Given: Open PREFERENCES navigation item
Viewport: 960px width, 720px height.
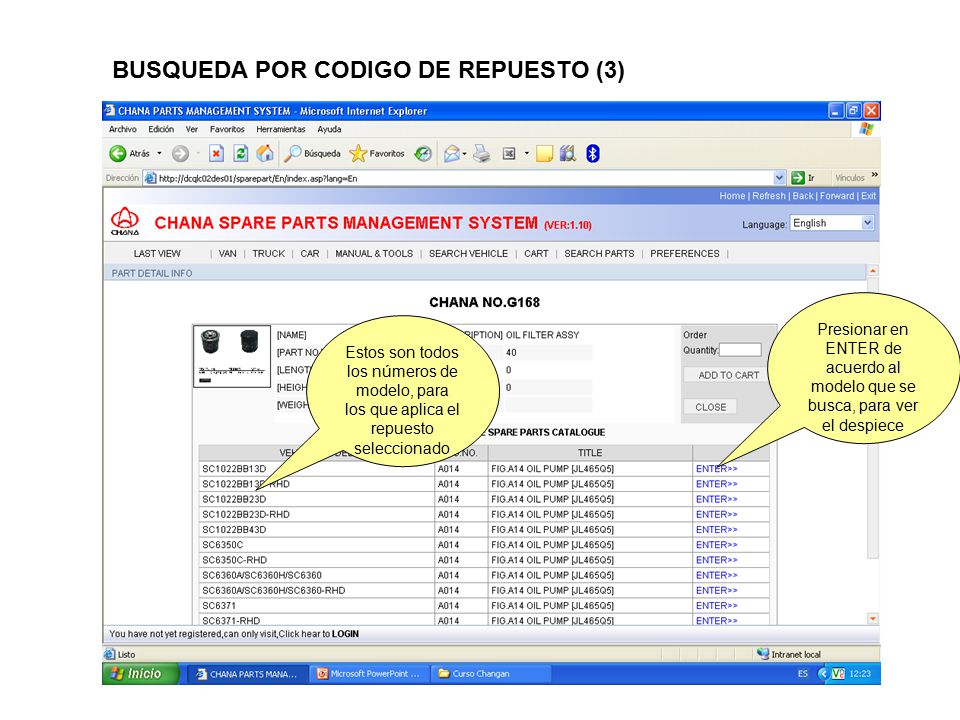Looking at the screenshot, I should pyautogui.click(x=684, y=253).
